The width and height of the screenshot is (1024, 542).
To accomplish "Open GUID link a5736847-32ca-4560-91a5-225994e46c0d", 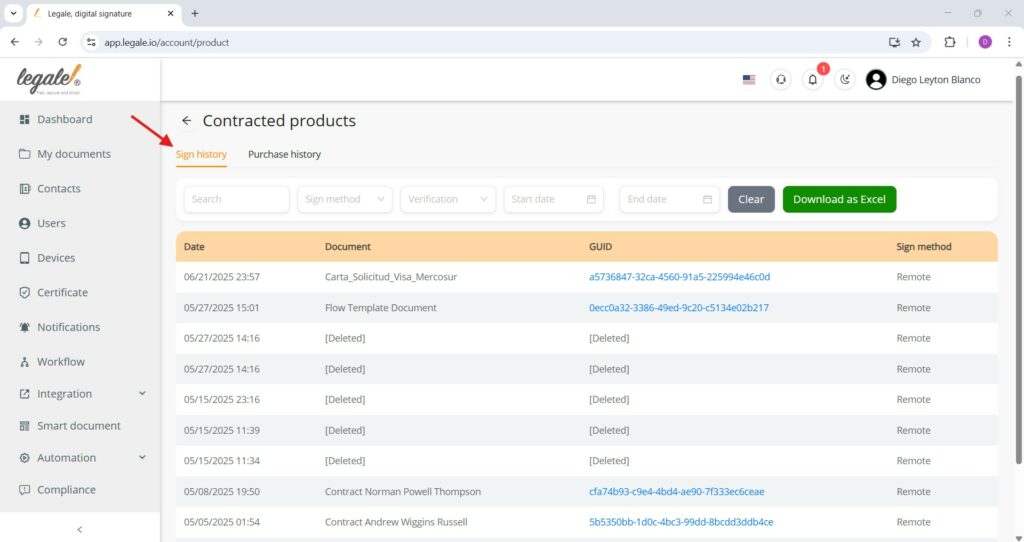I will click(x=679, y=277).
